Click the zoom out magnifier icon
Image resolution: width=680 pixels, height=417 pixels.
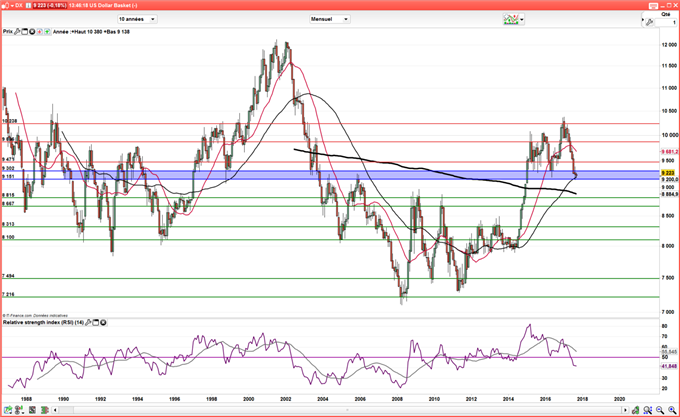tap(660, 410)
